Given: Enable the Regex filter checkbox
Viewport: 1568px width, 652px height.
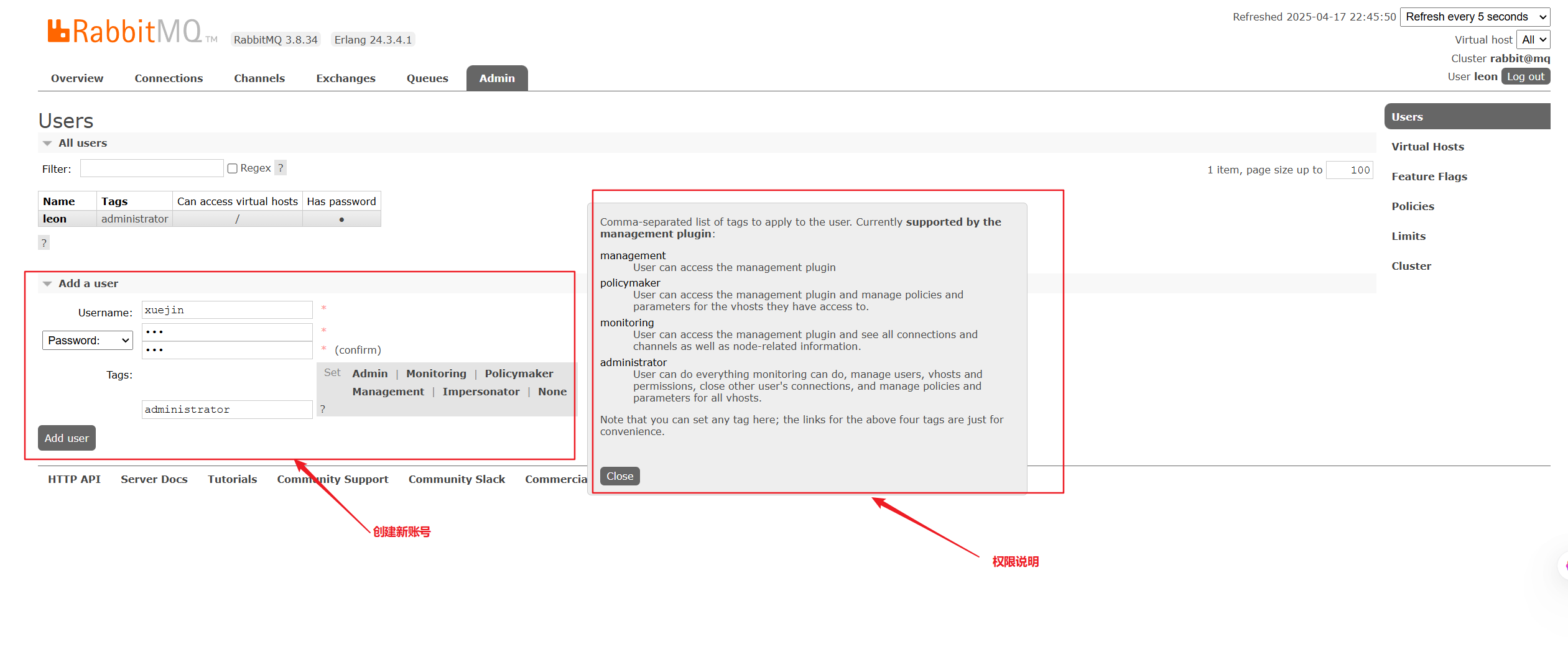Looking at the screenshot, I should (x=233, y=168).
